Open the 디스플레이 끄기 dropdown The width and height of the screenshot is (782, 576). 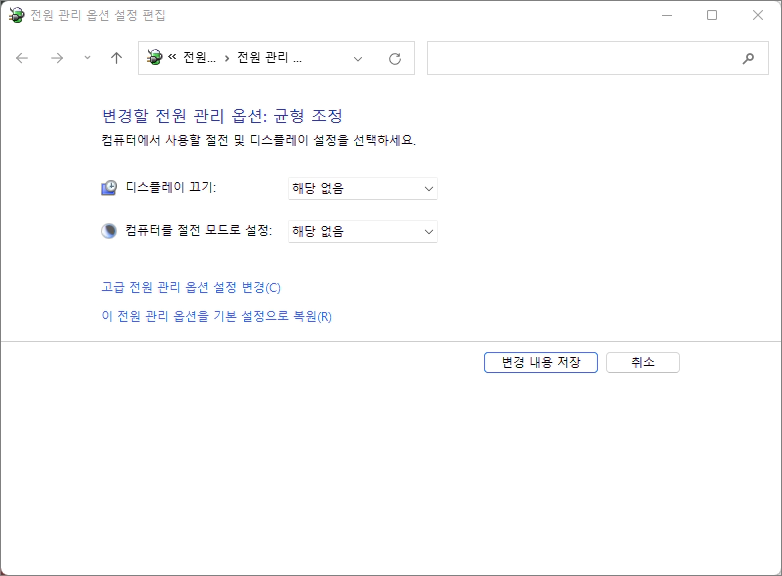363,189
